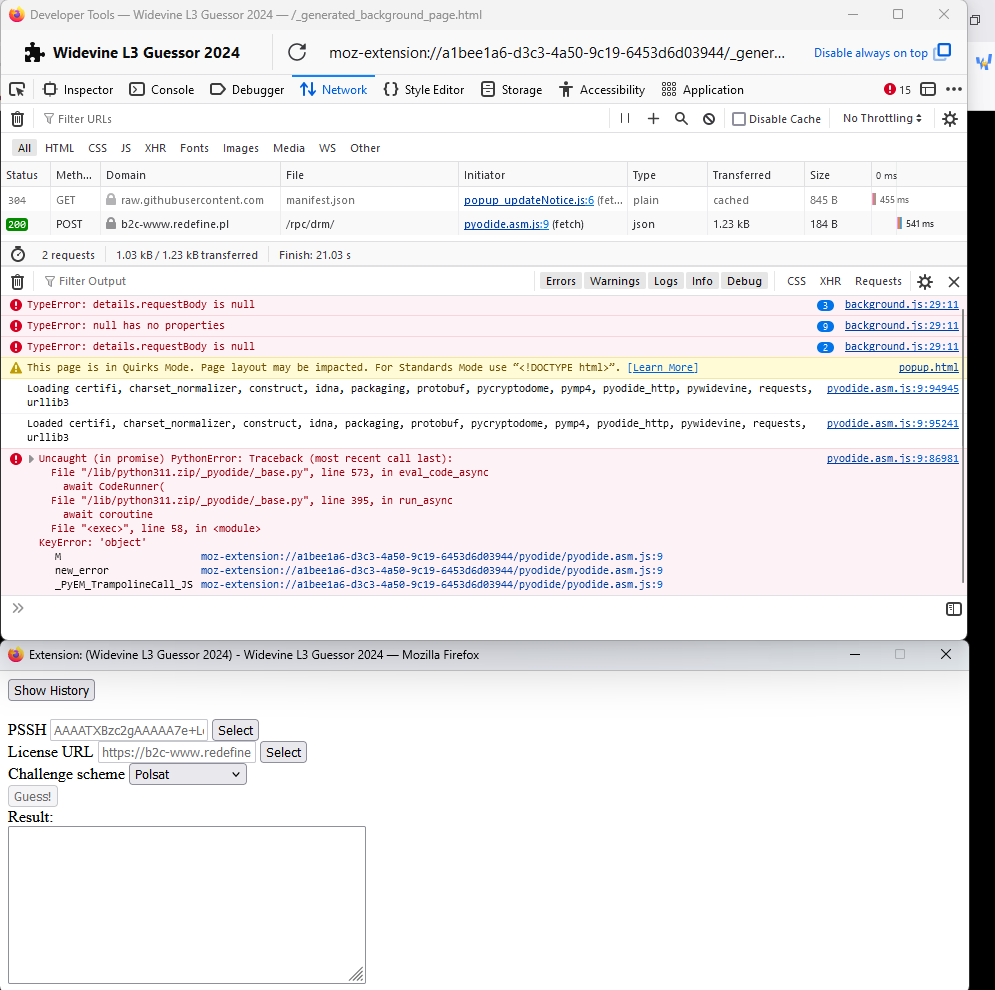Open the Application tab
995x990 pixels.
702,89
